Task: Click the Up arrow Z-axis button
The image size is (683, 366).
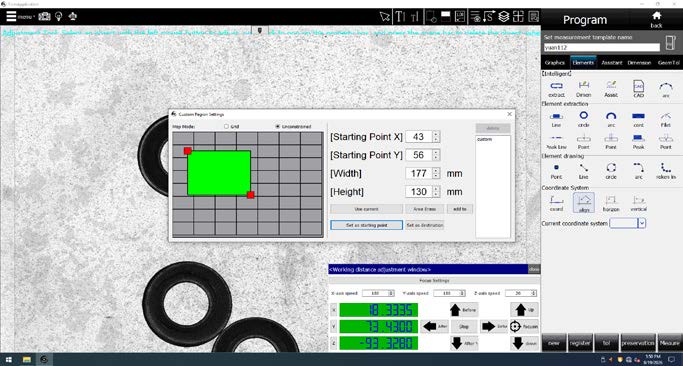Action: (524, 310)
